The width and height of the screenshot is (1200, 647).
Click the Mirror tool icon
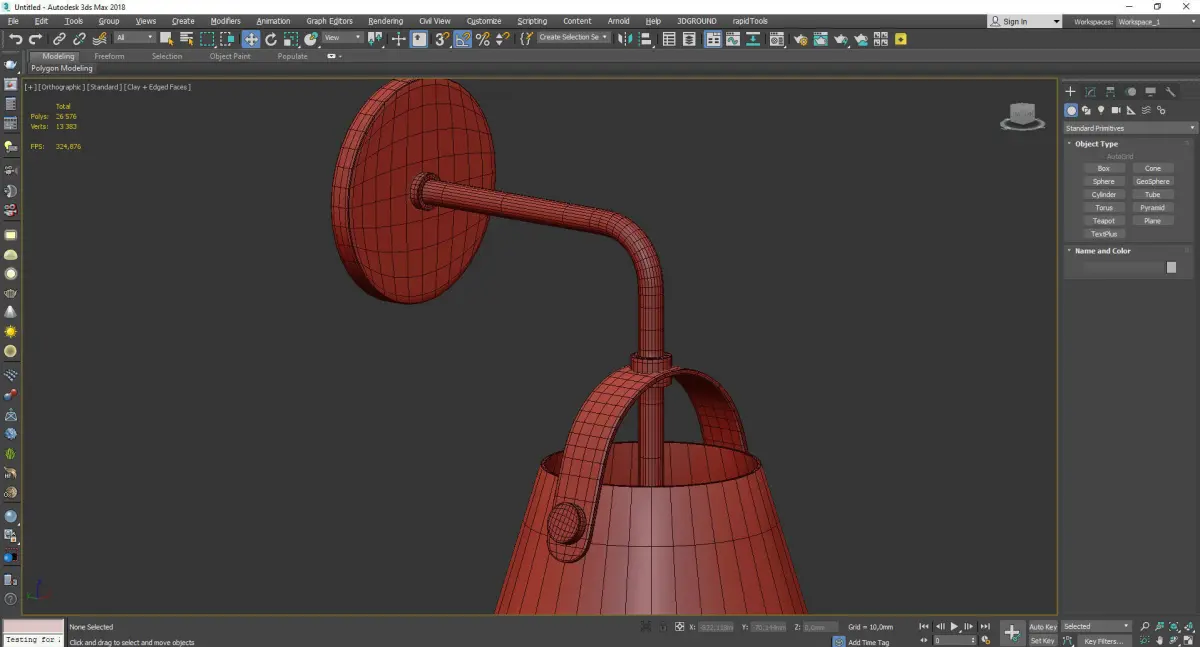click(x=625, y=39)
